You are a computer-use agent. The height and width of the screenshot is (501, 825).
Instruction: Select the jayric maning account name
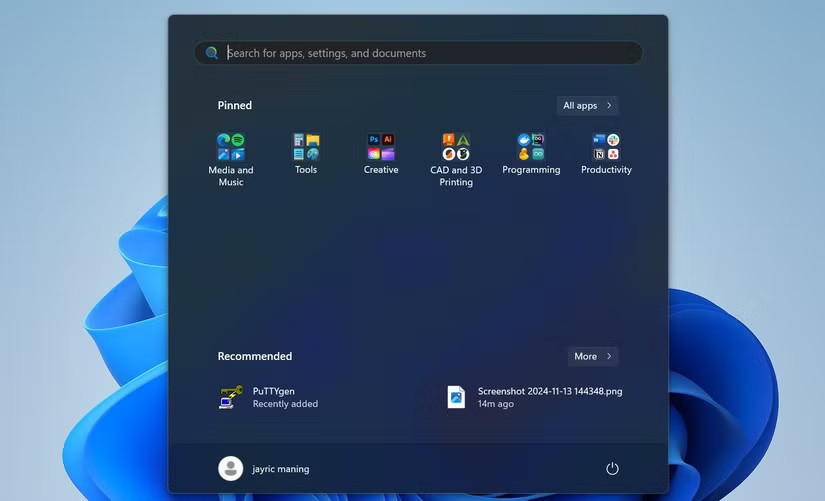(x=281, y=469)
